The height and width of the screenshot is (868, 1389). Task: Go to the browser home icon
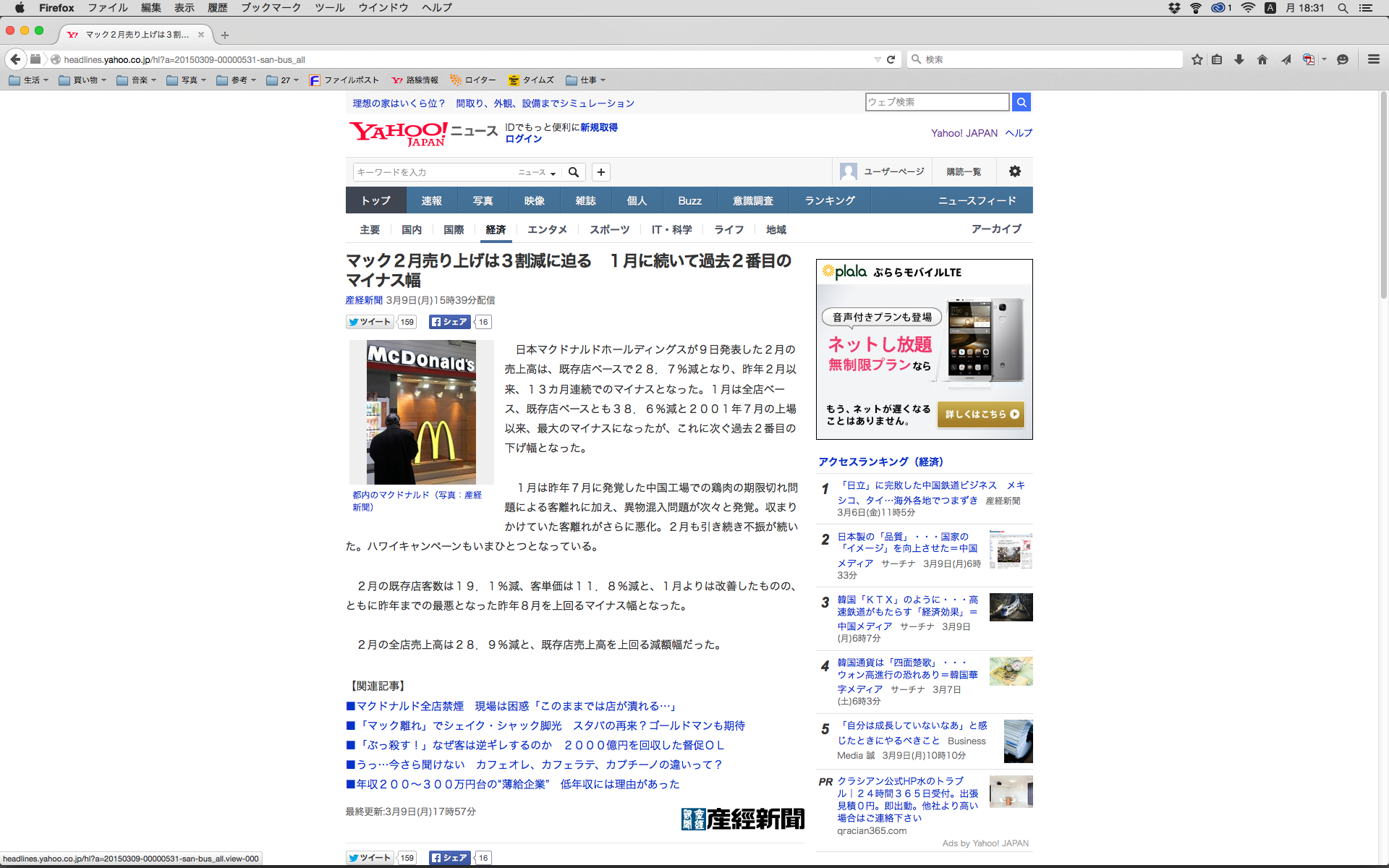tap(1262, 59)
